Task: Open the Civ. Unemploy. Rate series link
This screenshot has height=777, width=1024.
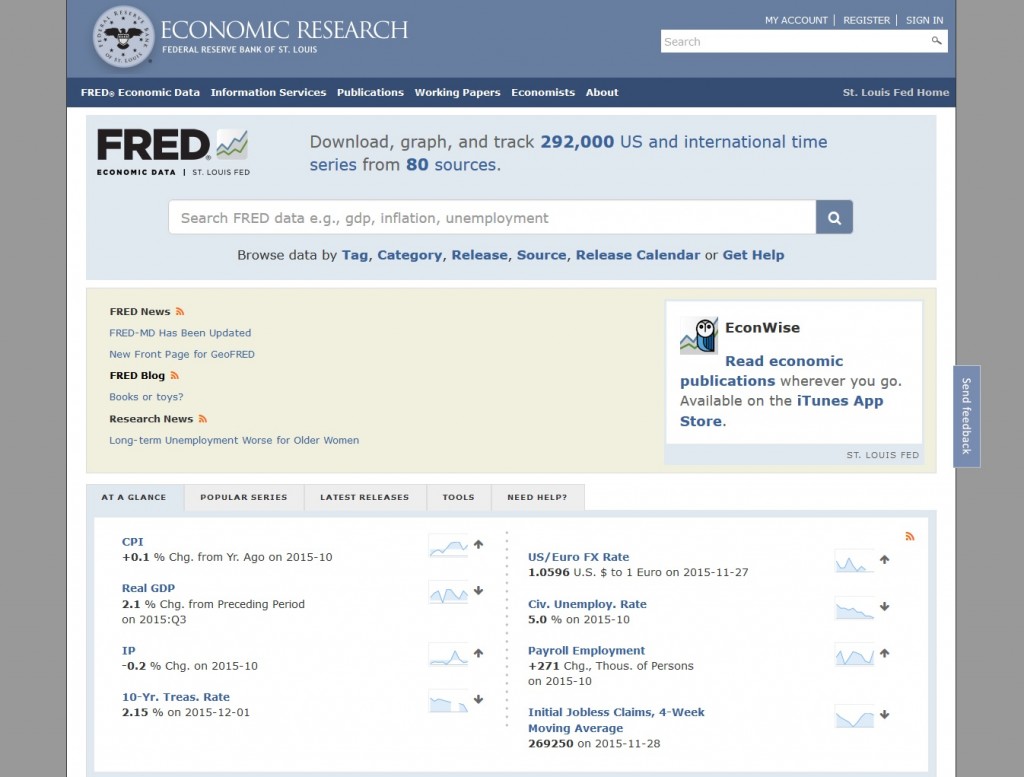Action: (x=587, y=604)
